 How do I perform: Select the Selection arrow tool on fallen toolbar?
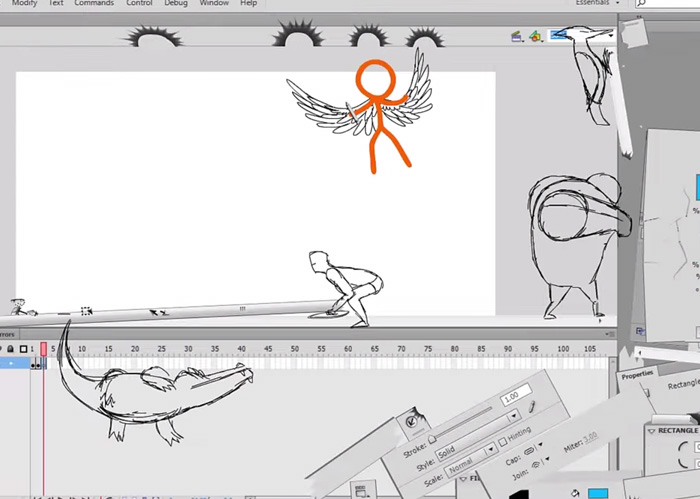[x=153, y=313]
